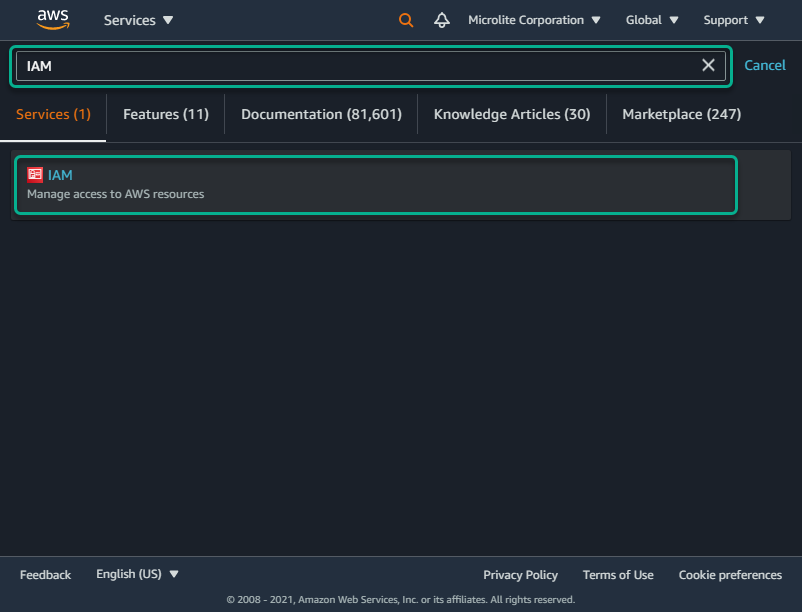This screenshot has height=612, width=802.
Task: Change language via English (US) dropdown
Action: coord(137,574)
